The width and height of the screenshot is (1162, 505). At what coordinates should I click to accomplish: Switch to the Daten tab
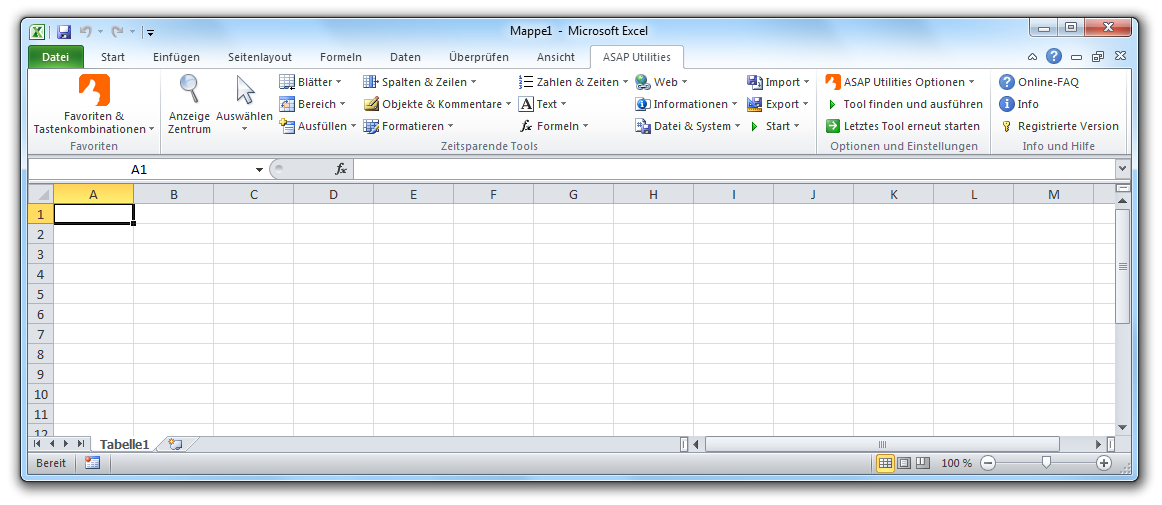point(405,57)
